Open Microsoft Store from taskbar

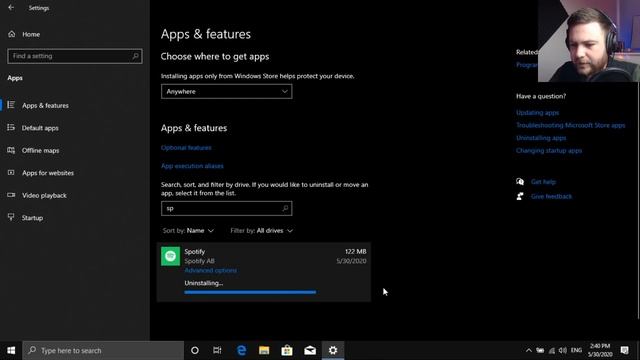(x=287, y=350)
